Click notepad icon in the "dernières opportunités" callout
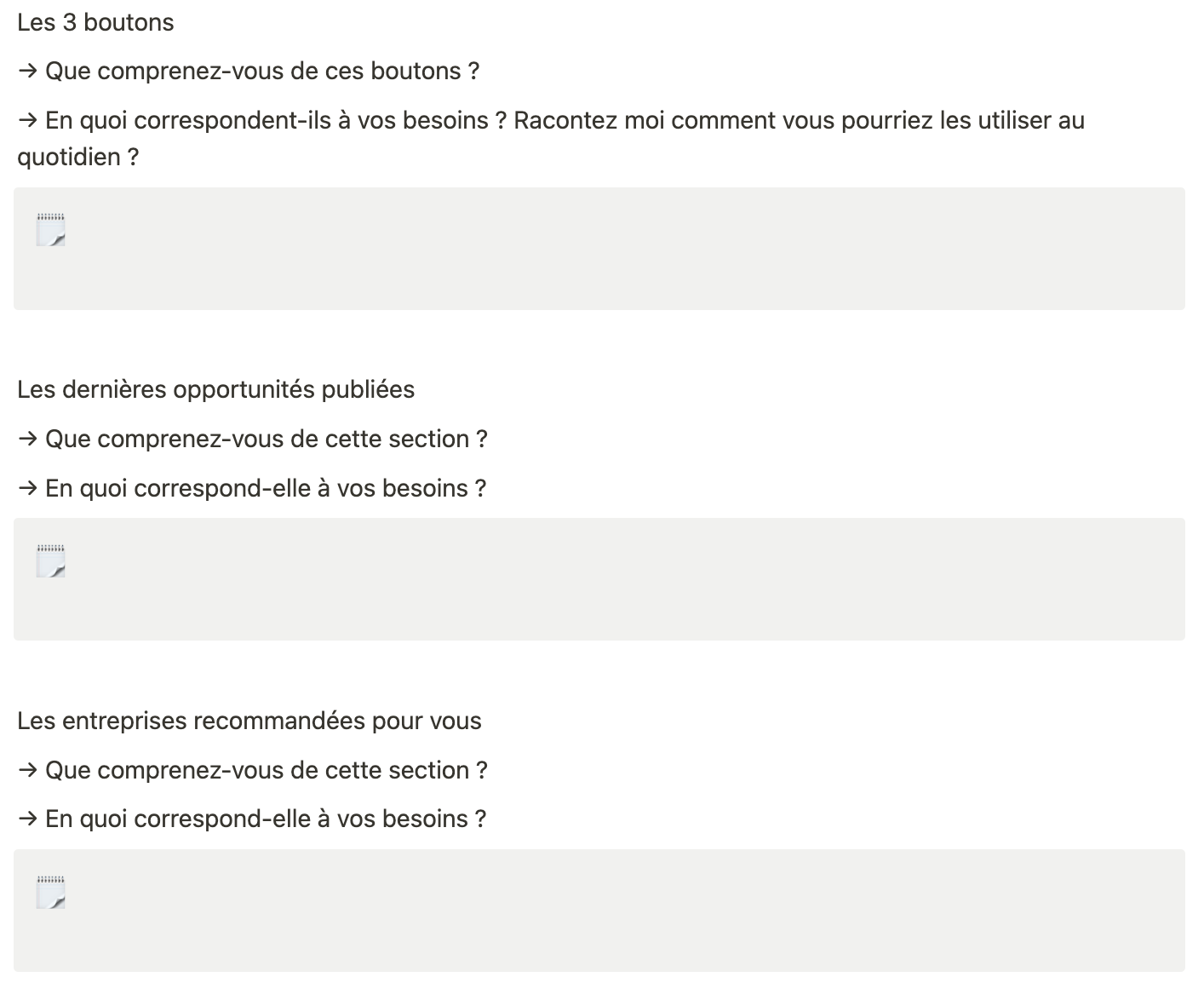 pos(51,561)
